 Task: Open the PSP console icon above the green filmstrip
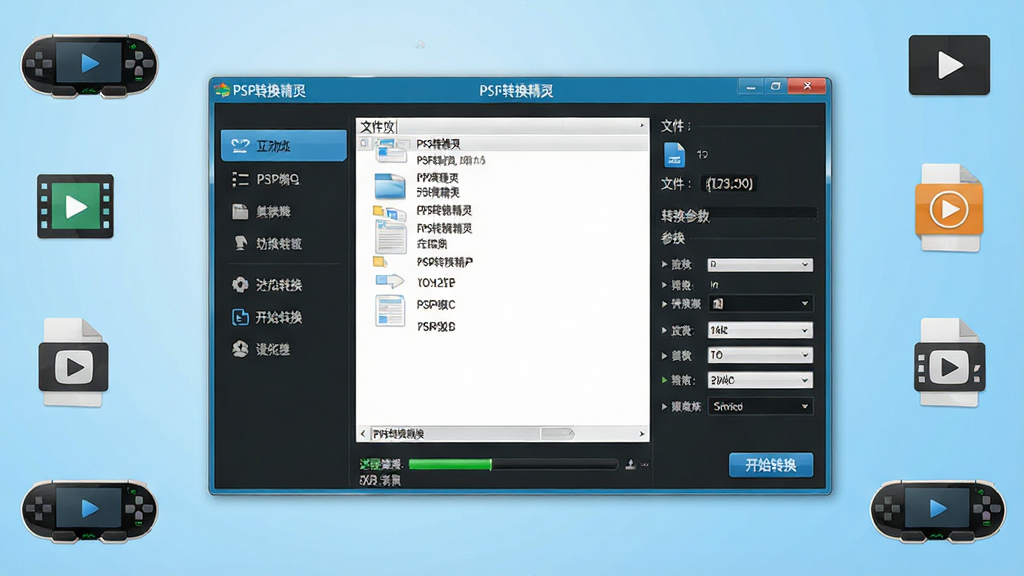pyautogui.click(x=89, y=65)
